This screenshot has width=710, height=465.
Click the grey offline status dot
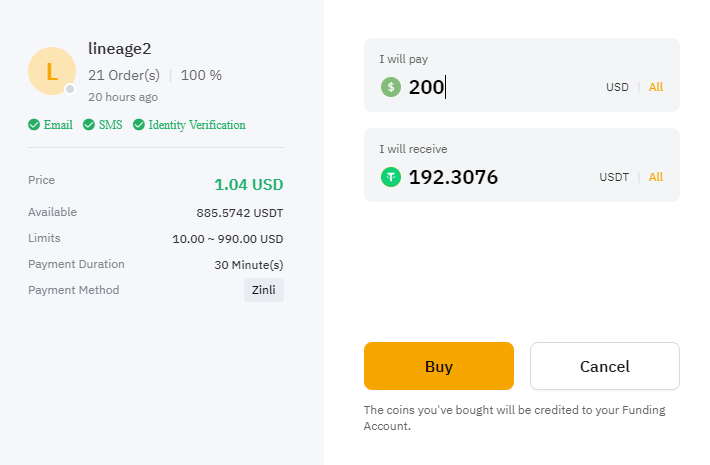pos(70,89)
